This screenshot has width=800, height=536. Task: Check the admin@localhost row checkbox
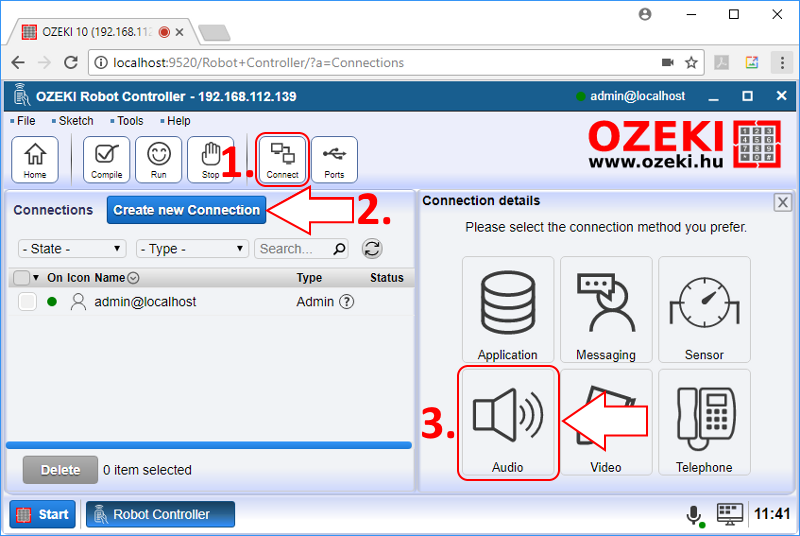[27, 302]
